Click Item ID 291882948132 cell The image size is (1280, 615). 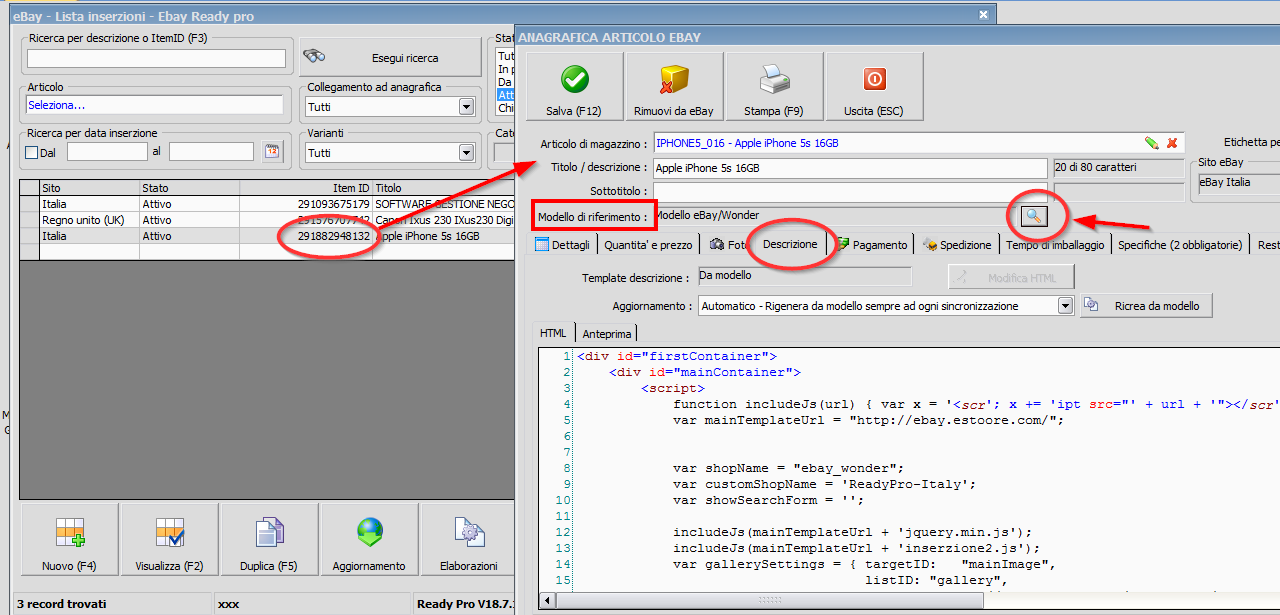(x=334, y=236)
